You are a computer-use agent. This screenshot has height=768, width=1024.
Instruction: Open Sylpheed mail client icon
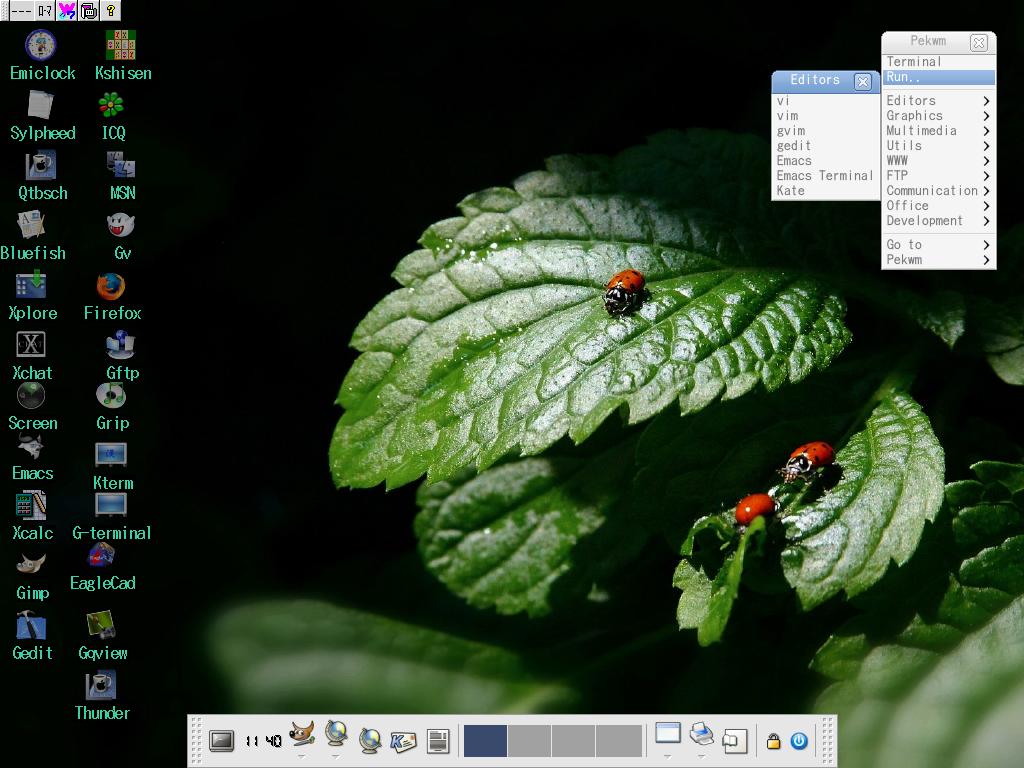tap(41, 103)
